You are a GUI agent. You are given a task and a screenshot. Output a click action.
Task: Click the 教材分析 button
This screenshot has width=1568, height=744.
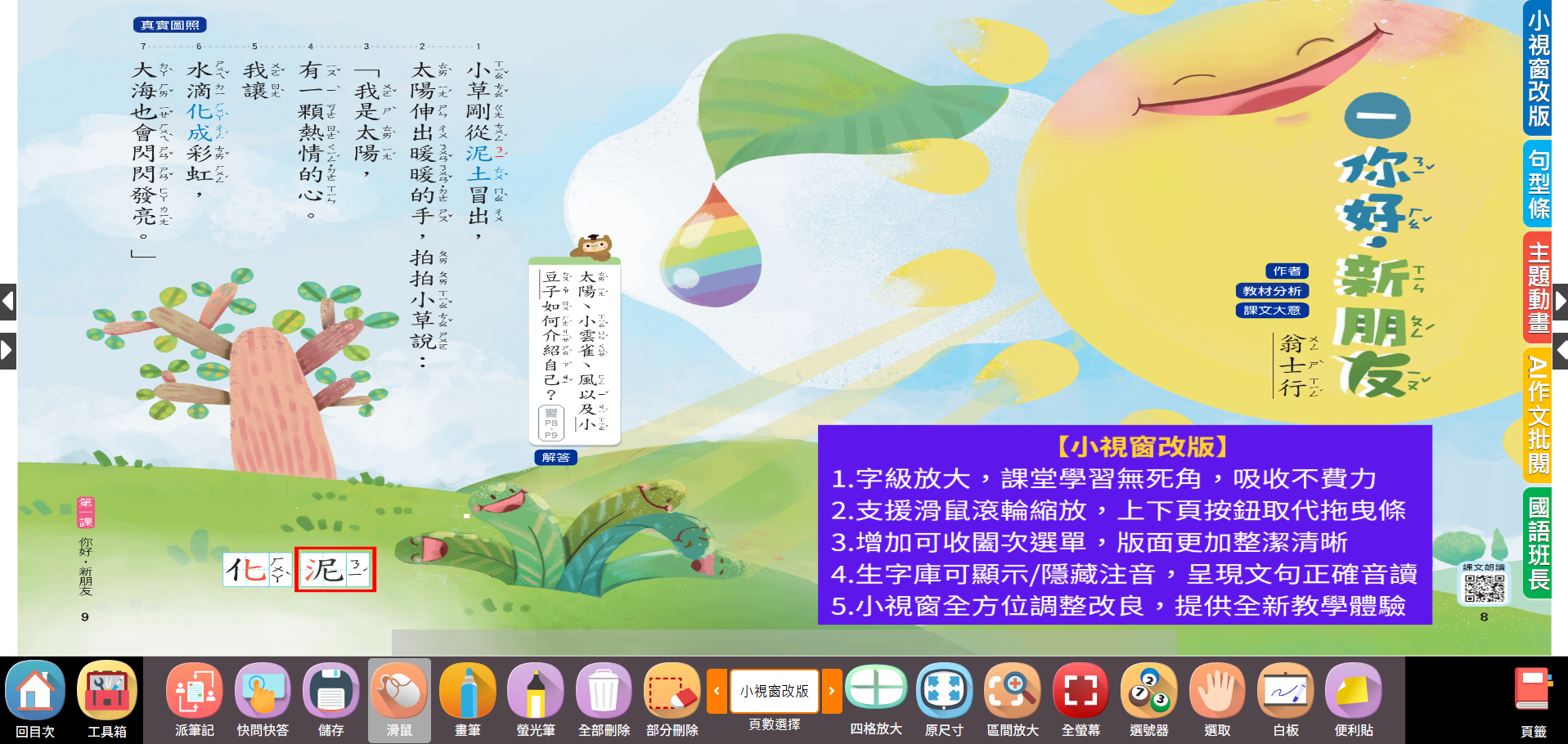tap(1272, 291)
